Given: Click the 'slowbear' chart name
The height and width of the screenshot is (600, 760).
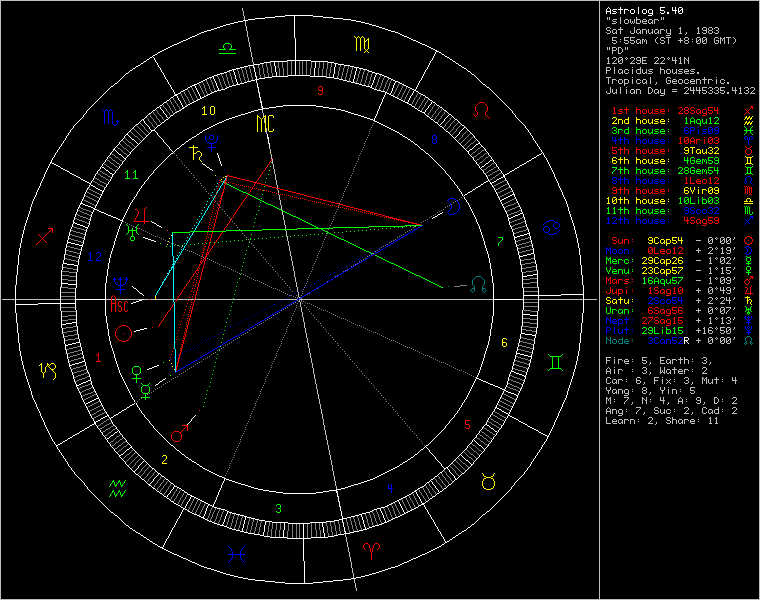Looking at the screenshot, I should [x=635, y=21].
